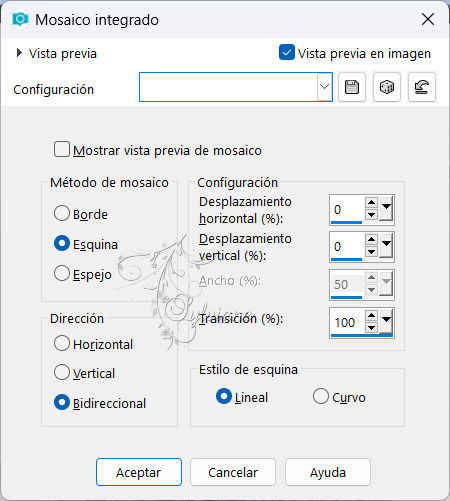Choose Curvo corner style
This screenshot has height=501, width=450.
pyautogui.click(x=321, y=396)
